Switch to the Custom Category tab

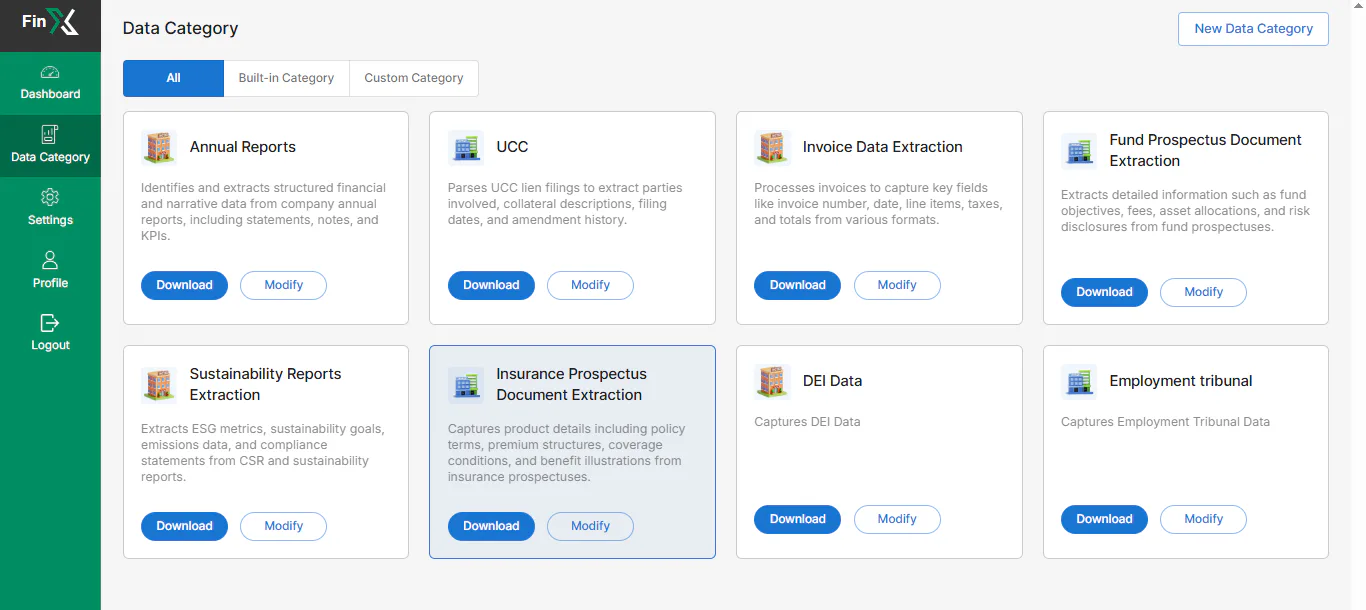pyautogui.click(x=414, y=78)
